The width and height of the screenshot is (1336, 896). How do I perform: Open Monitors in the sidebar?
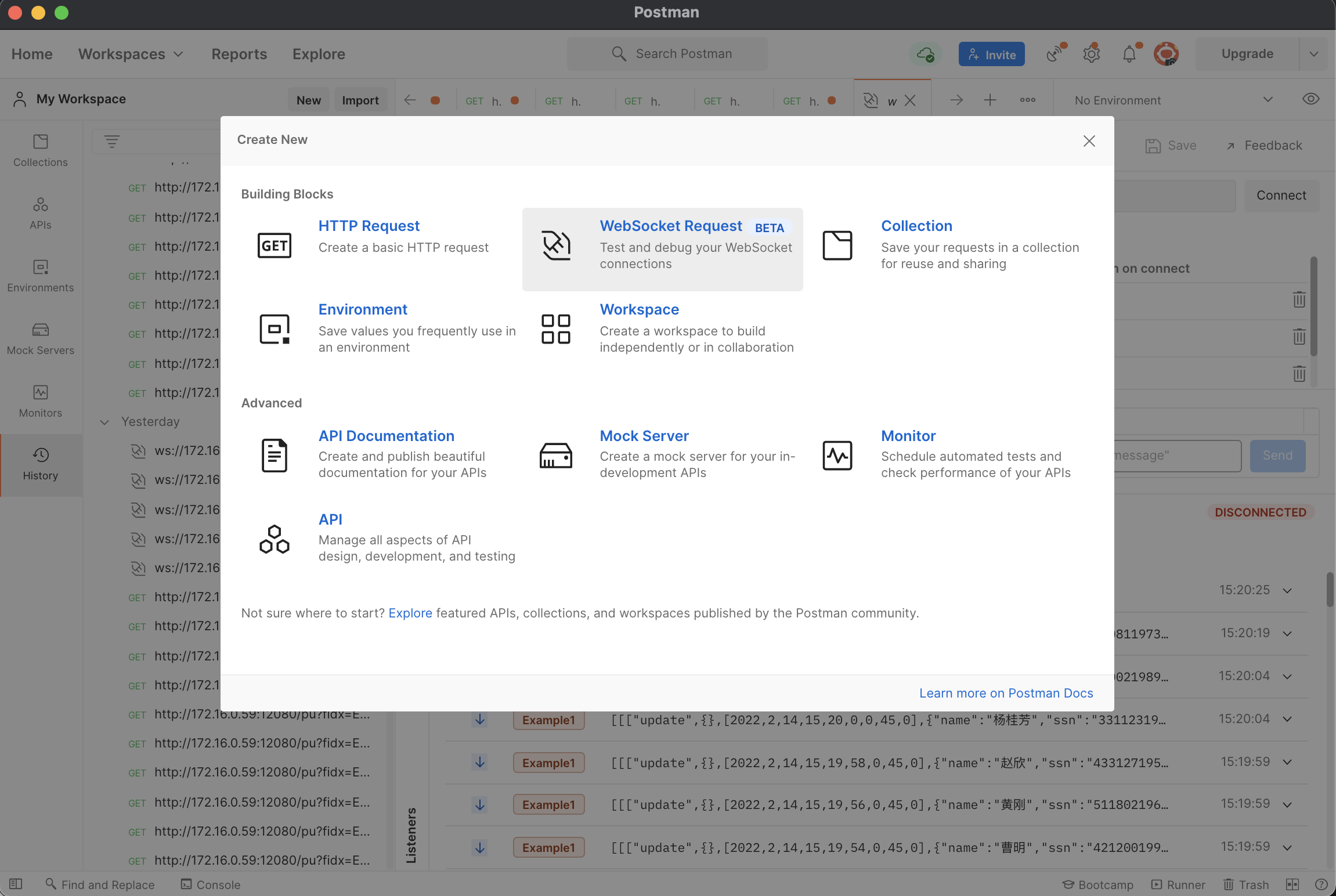(x=41, y=402)
